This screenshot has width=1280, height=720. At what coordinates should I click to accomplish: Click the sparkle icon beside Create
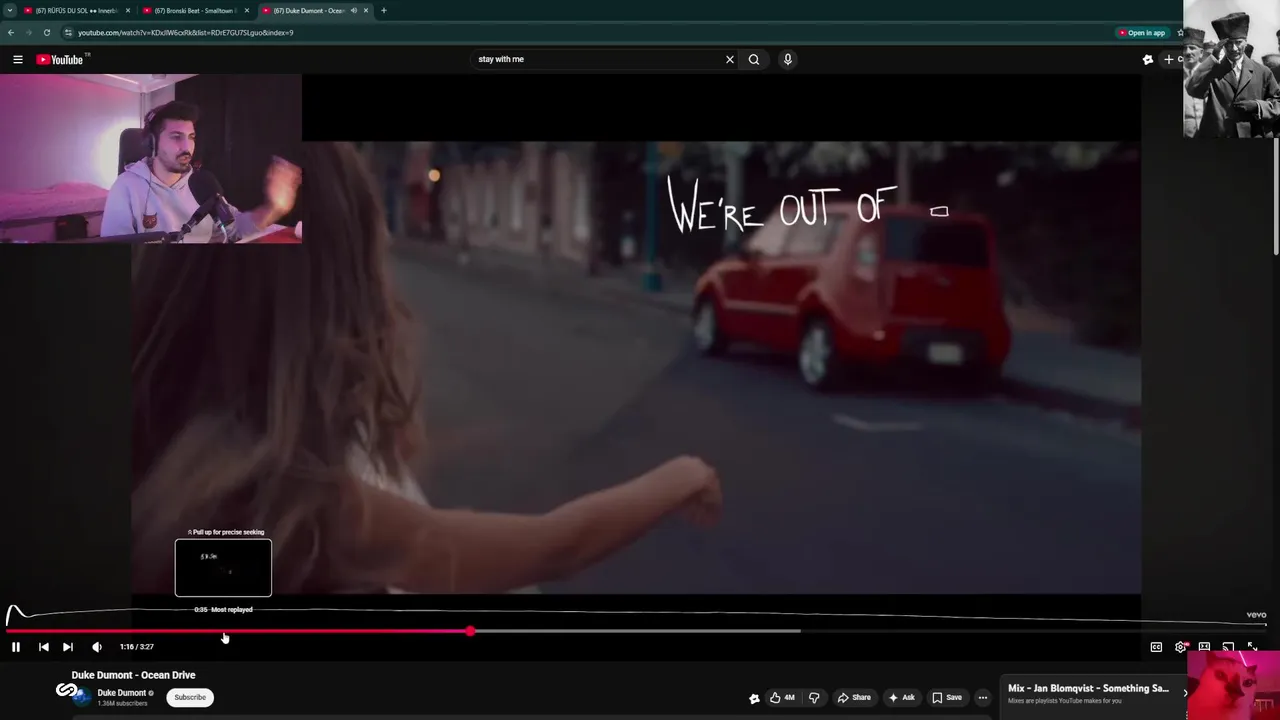pyautogui.click(x=1148, y=60)
